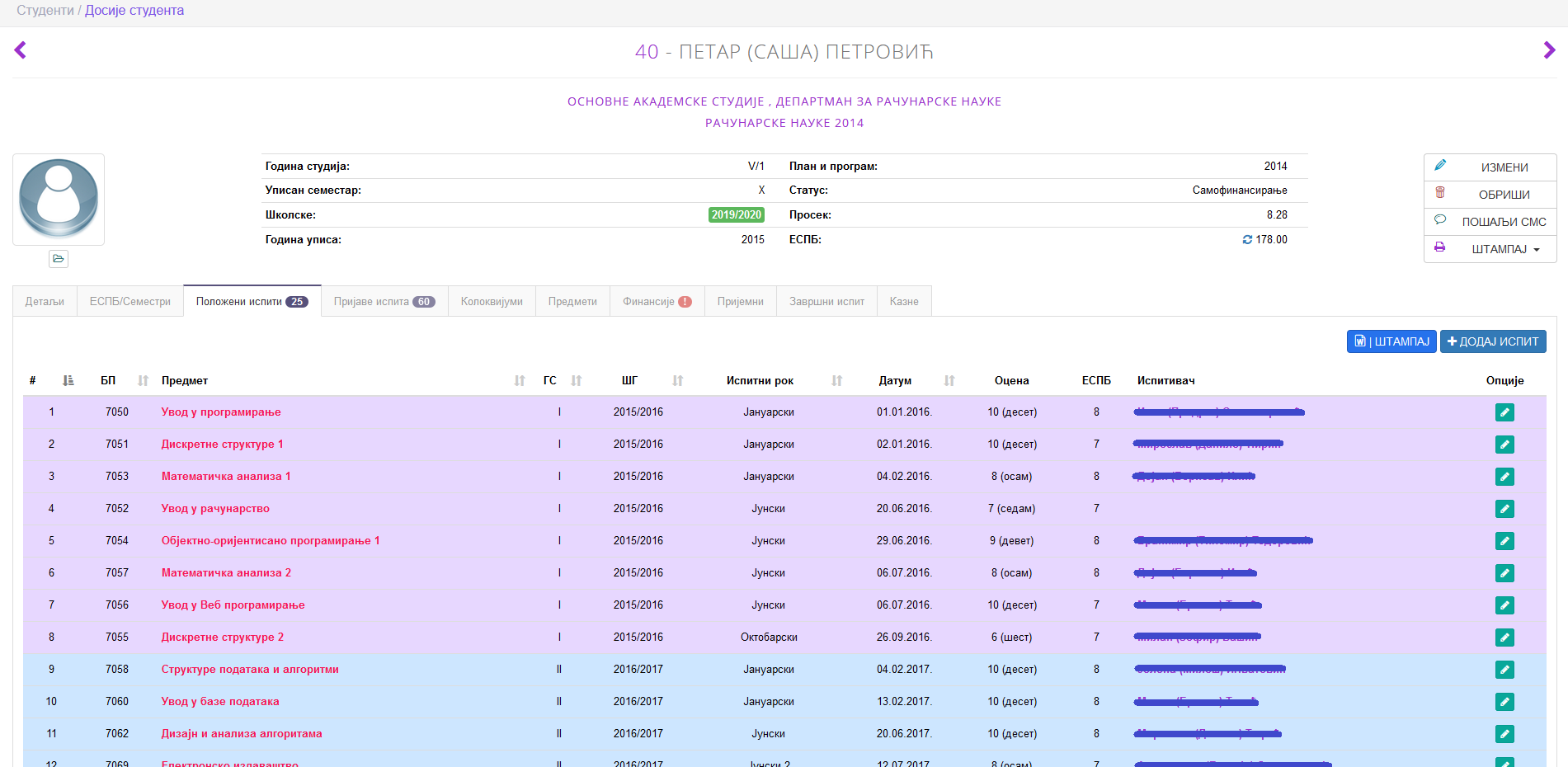This screenshot has width=1568, height=767.
Task: Refresh ЕСПБ points with the reload icon
Action: 1247,240
